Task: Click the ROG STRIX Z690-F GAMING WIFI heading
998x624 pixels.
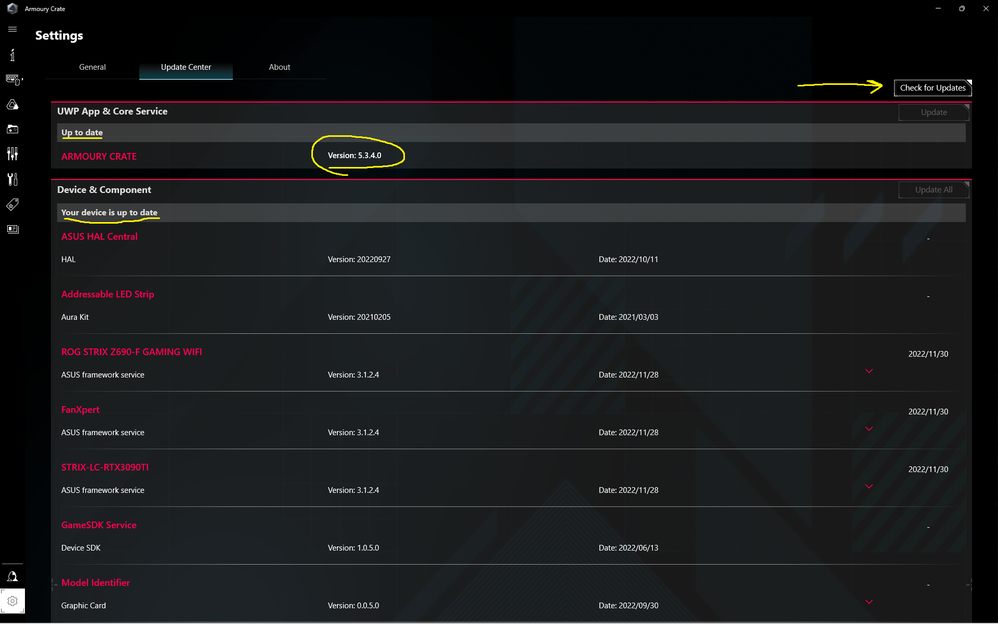Action: (132, 351)
